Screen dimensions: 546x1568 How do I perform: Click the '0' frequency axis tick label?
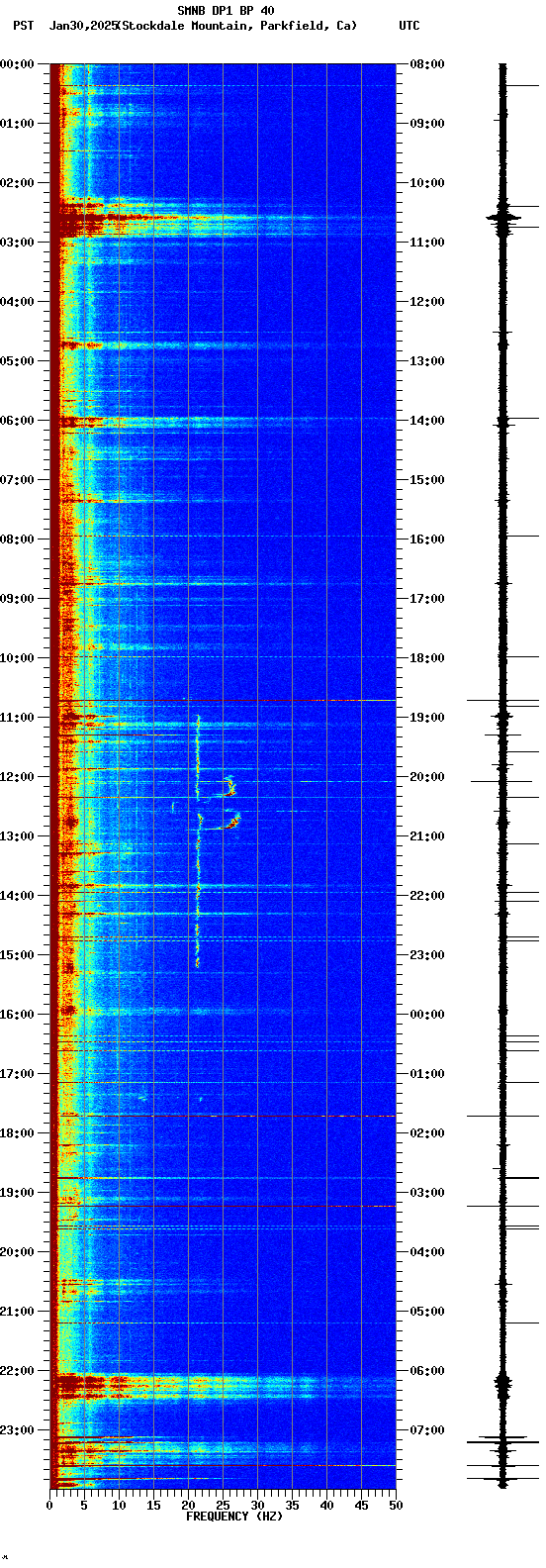coord(49,1506)
